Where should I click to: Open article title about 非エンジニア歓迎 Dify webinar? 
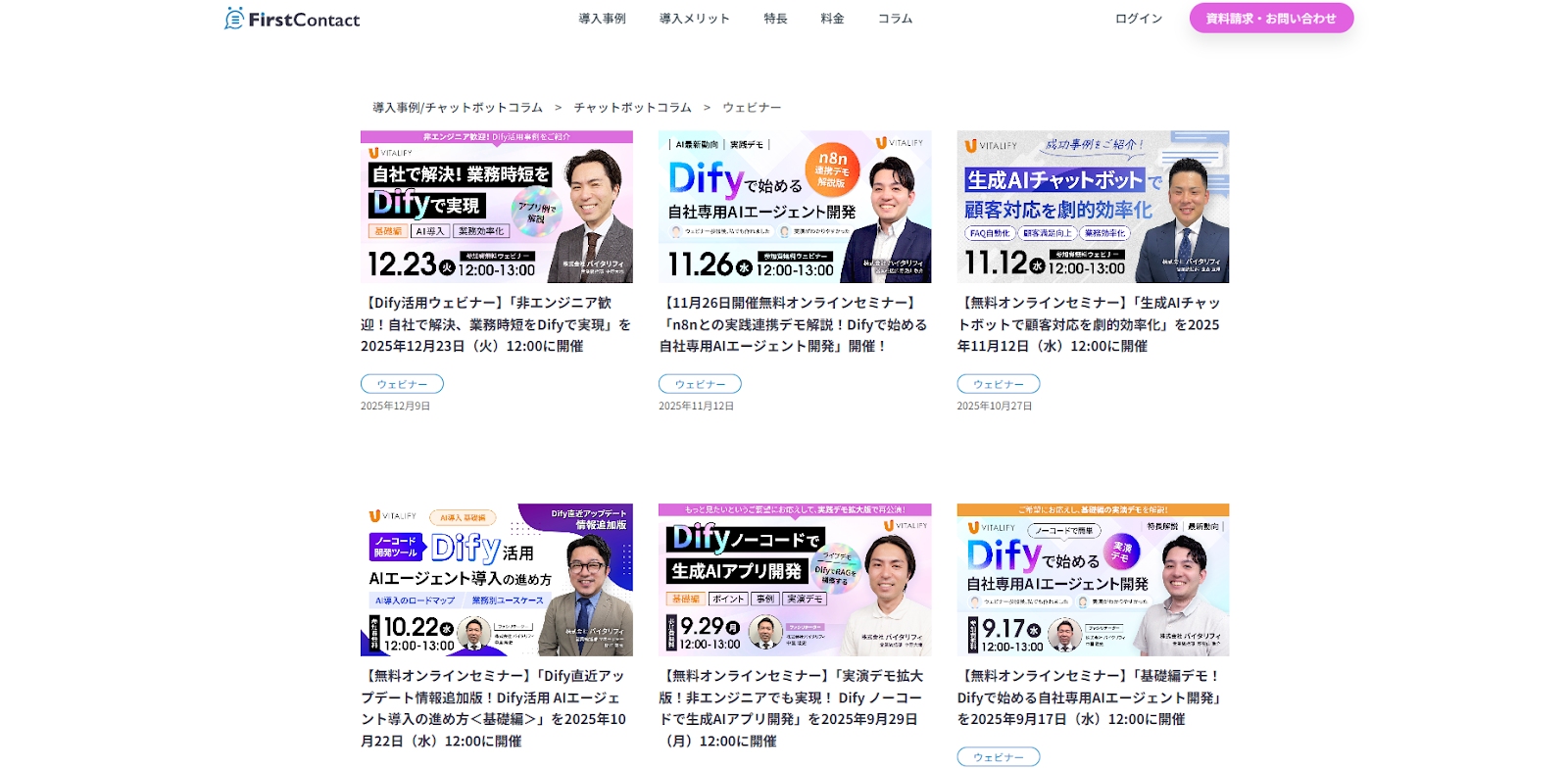coord(496,324)
